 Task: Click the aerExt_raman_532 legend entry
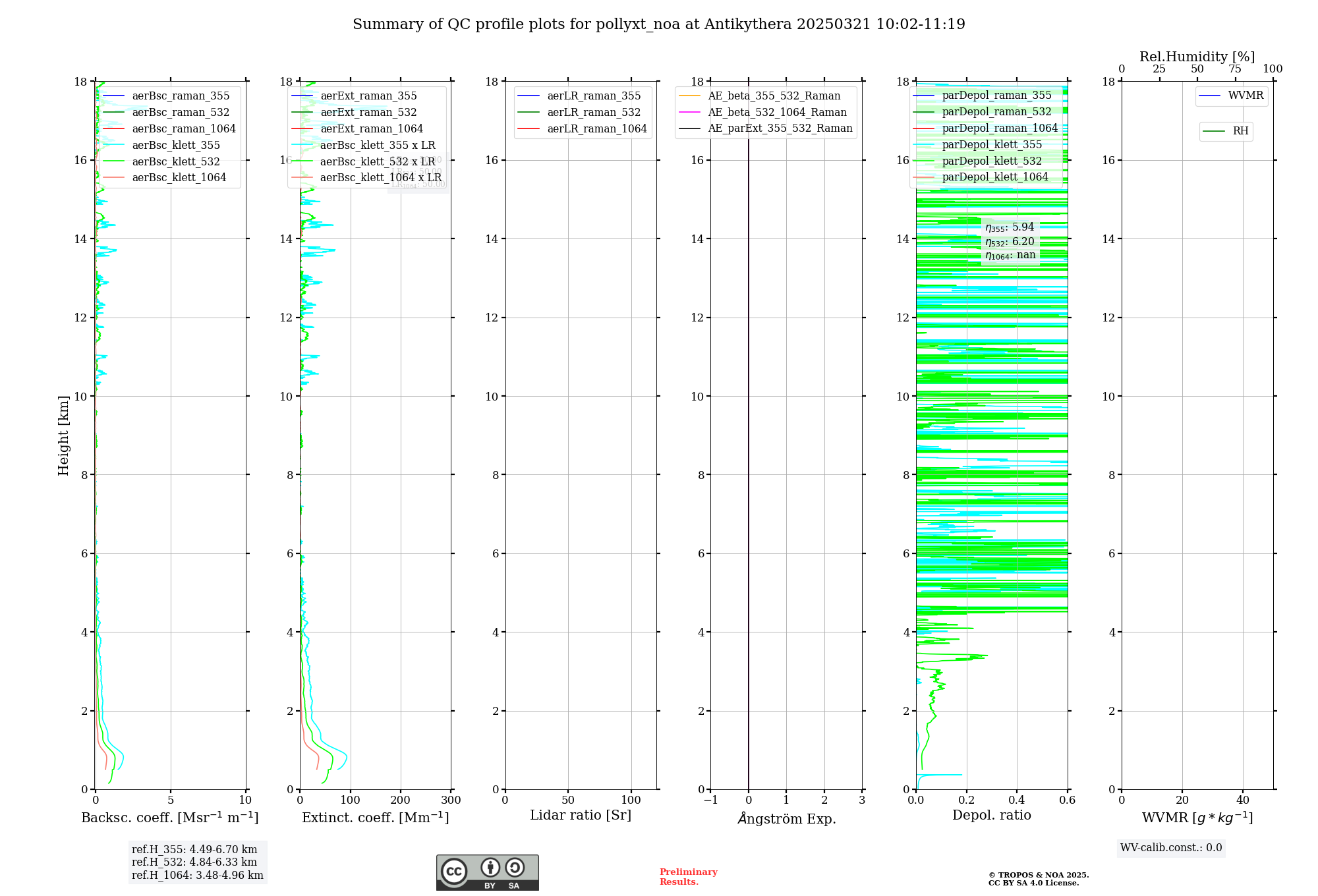(354, 113)
